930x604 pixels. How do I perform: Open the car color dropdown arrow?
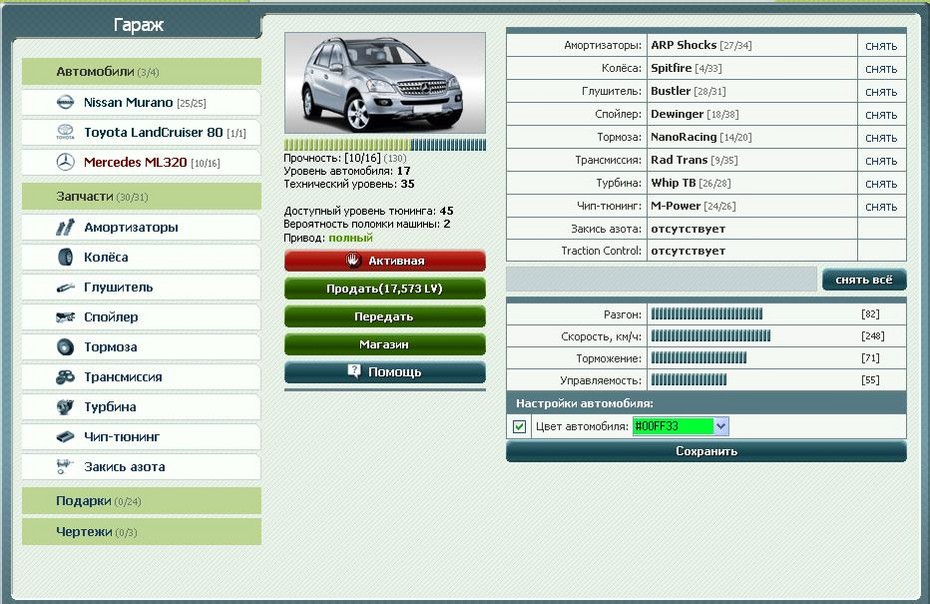click(x=721, y=426)
